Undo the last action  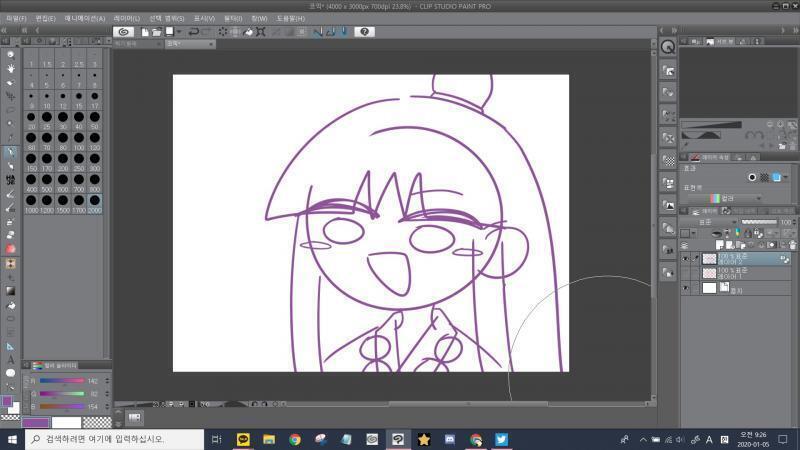coord(193,32)
